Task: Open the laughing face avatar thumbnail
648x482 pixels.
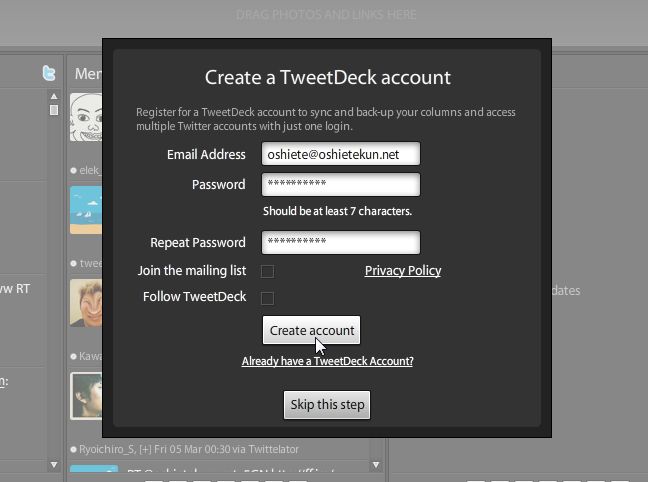Action: point(86,303)
